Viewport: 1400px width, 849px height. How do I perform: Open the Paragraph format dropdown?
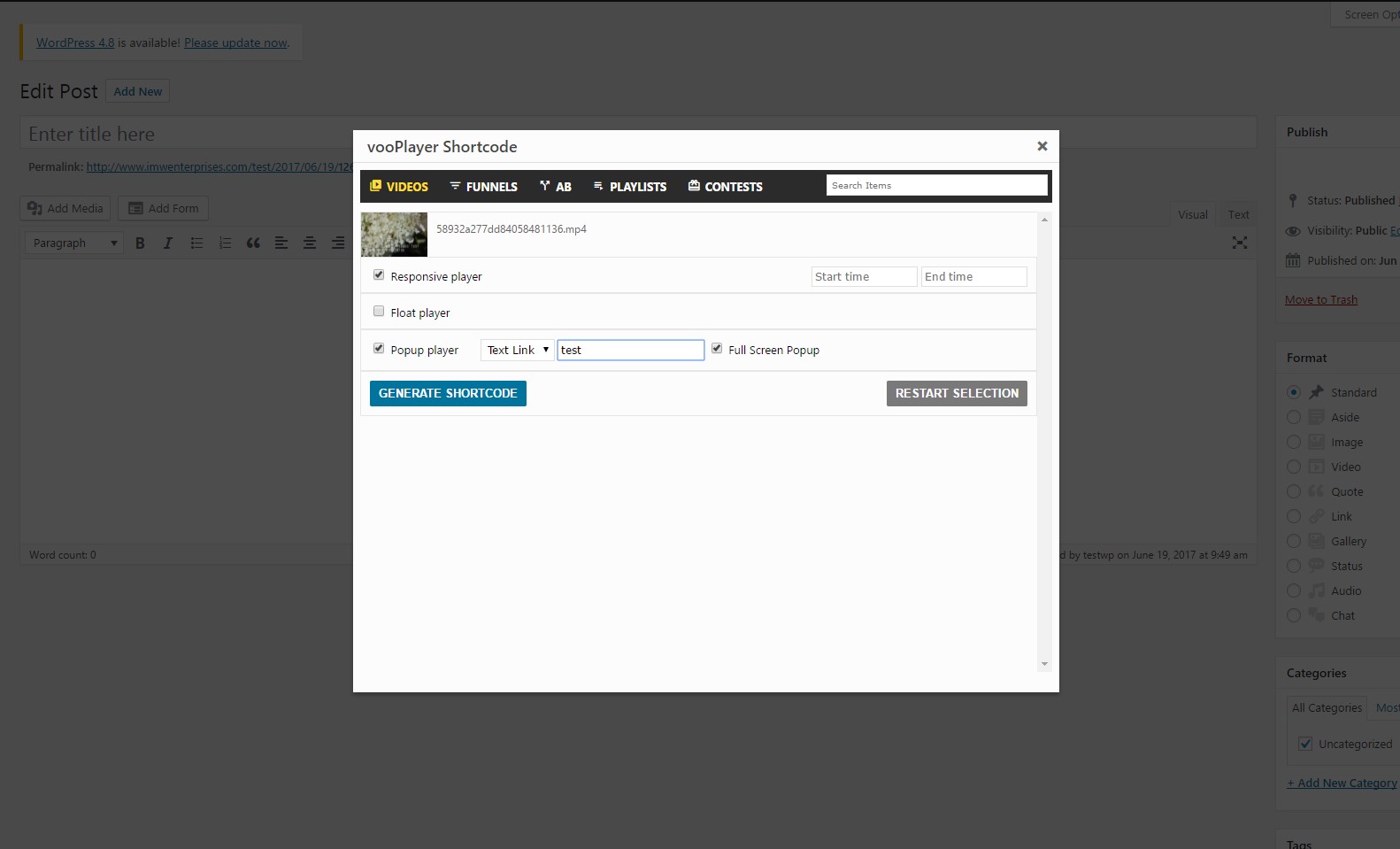point(74,243)
